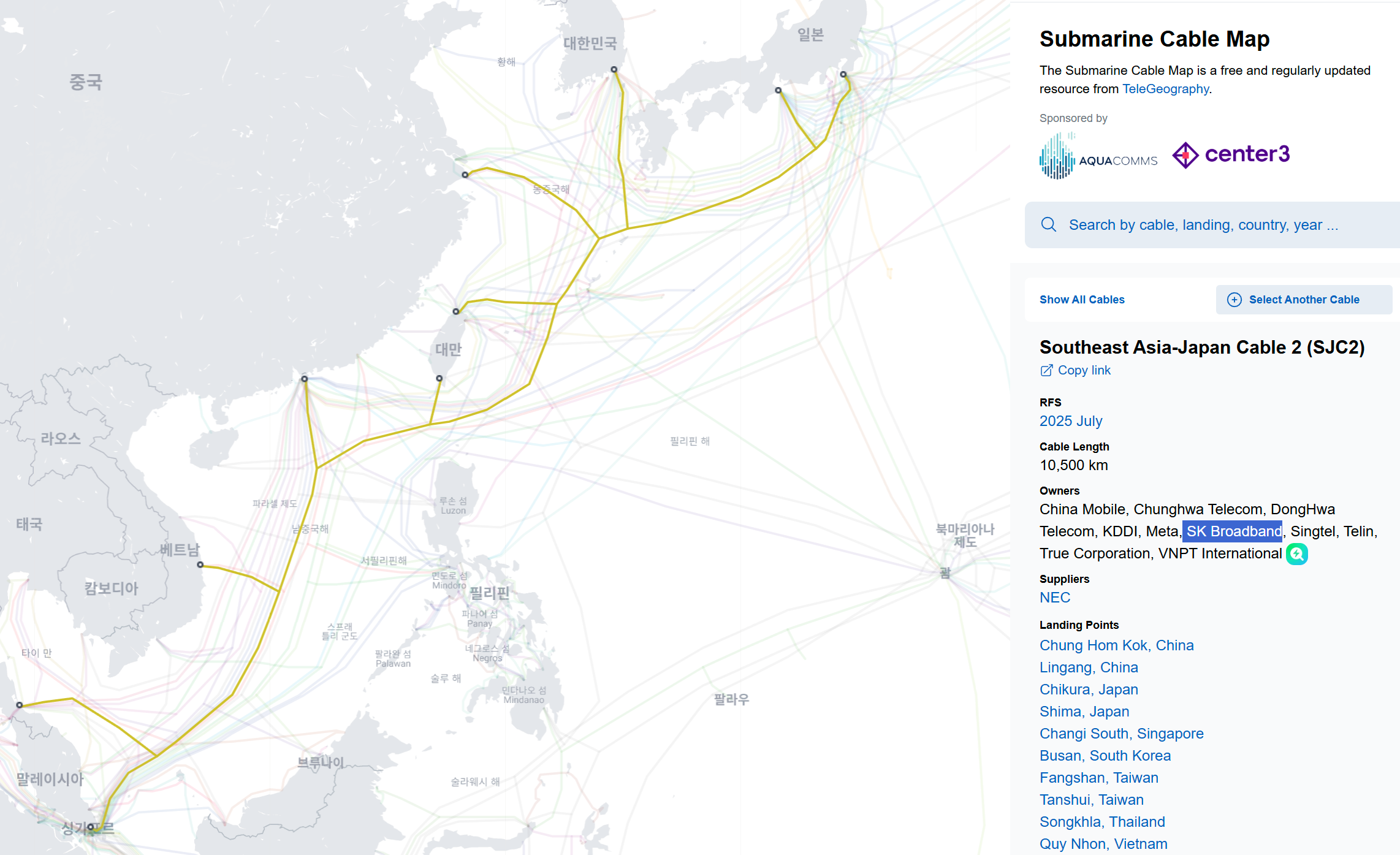
Task: Click the 북마리아나 제도 label on map
Action: point(965,535)
